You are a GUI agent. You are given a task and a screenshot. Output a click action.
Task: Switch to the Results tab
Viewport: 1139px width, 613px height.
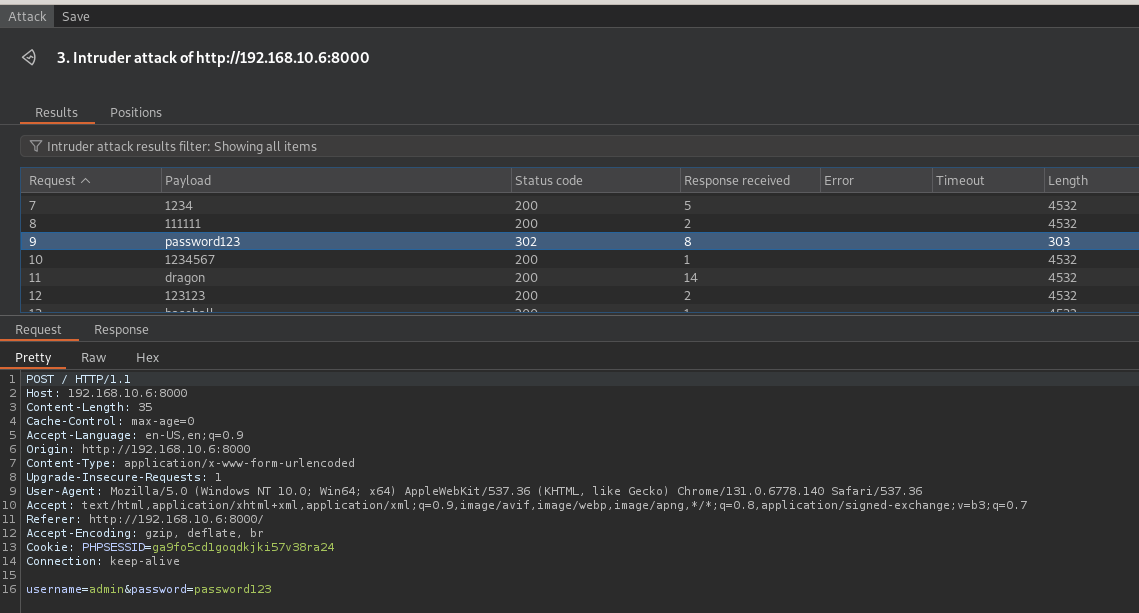[x=57, y=113]
